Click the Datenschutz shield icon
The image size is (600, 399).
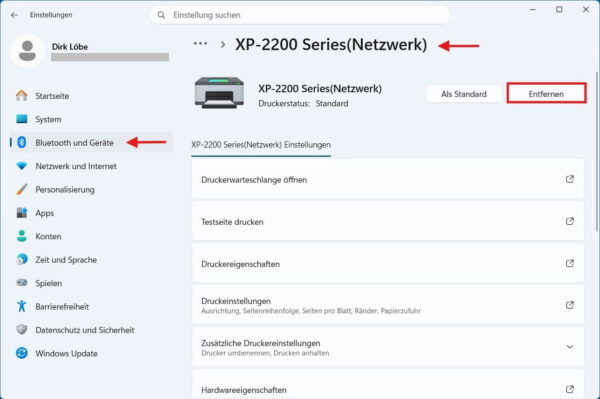(x=22, y=329)
